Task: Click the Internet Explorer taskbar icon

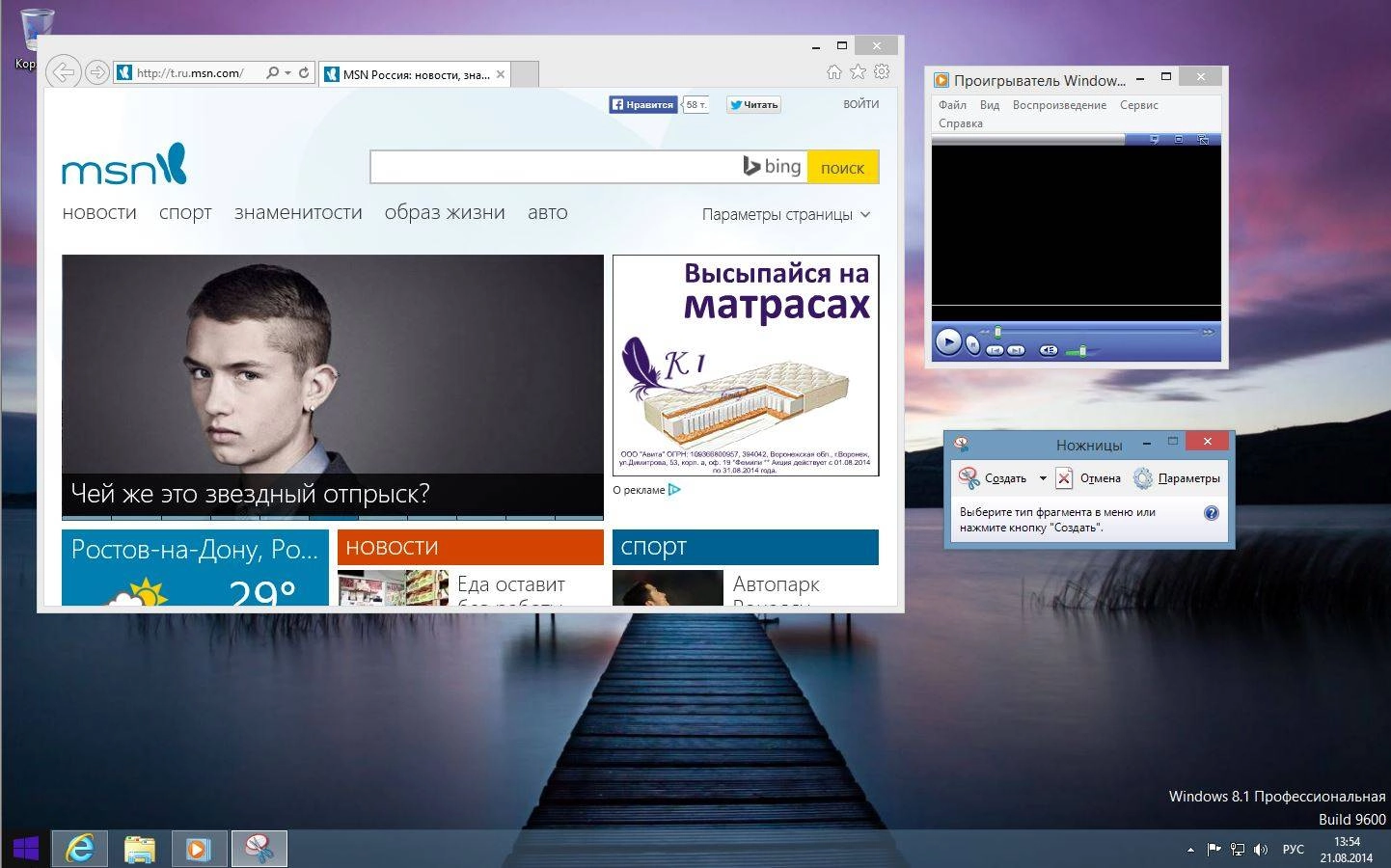Action: [79, 849]
